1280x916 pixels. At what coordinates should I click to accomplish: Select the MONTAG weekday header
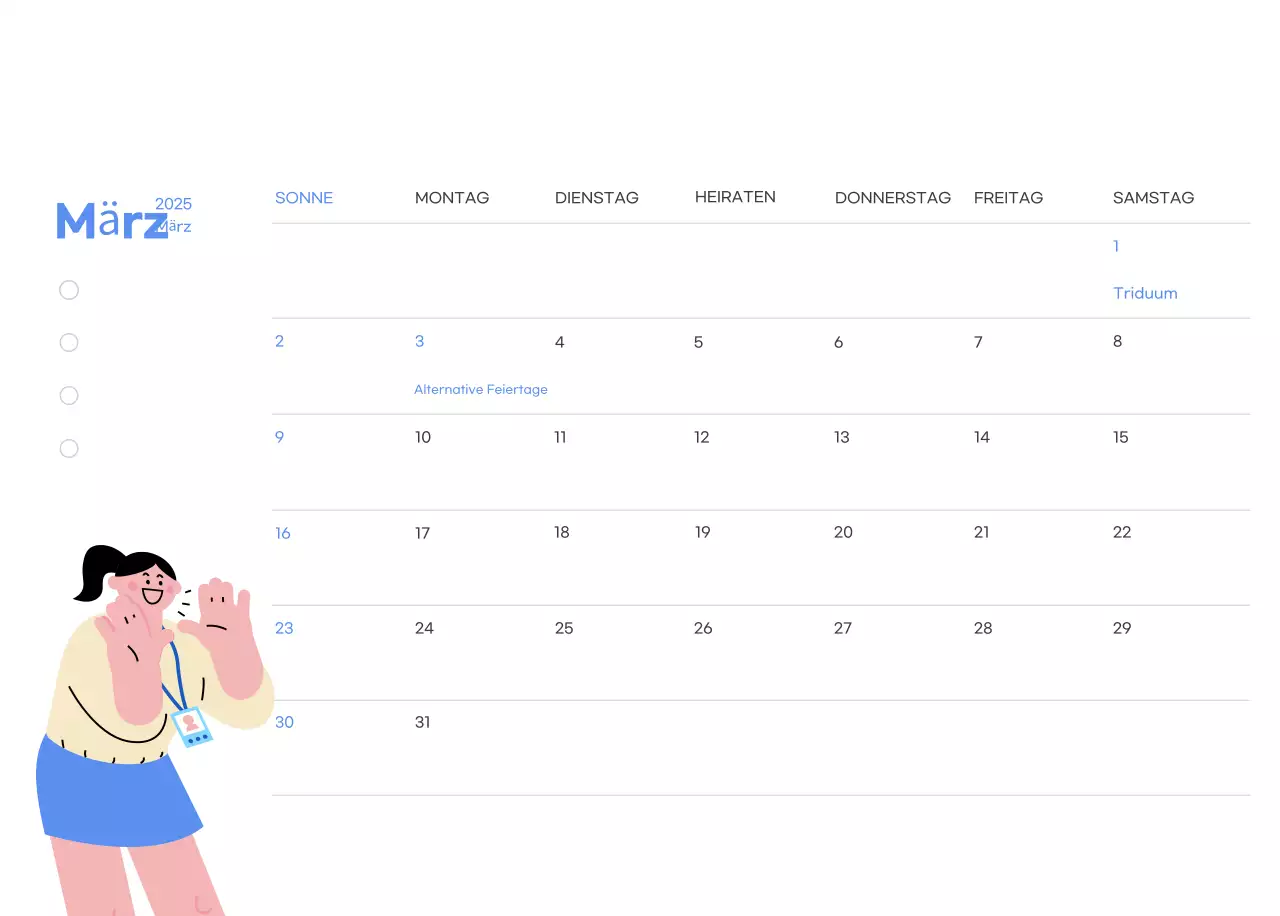451,197
